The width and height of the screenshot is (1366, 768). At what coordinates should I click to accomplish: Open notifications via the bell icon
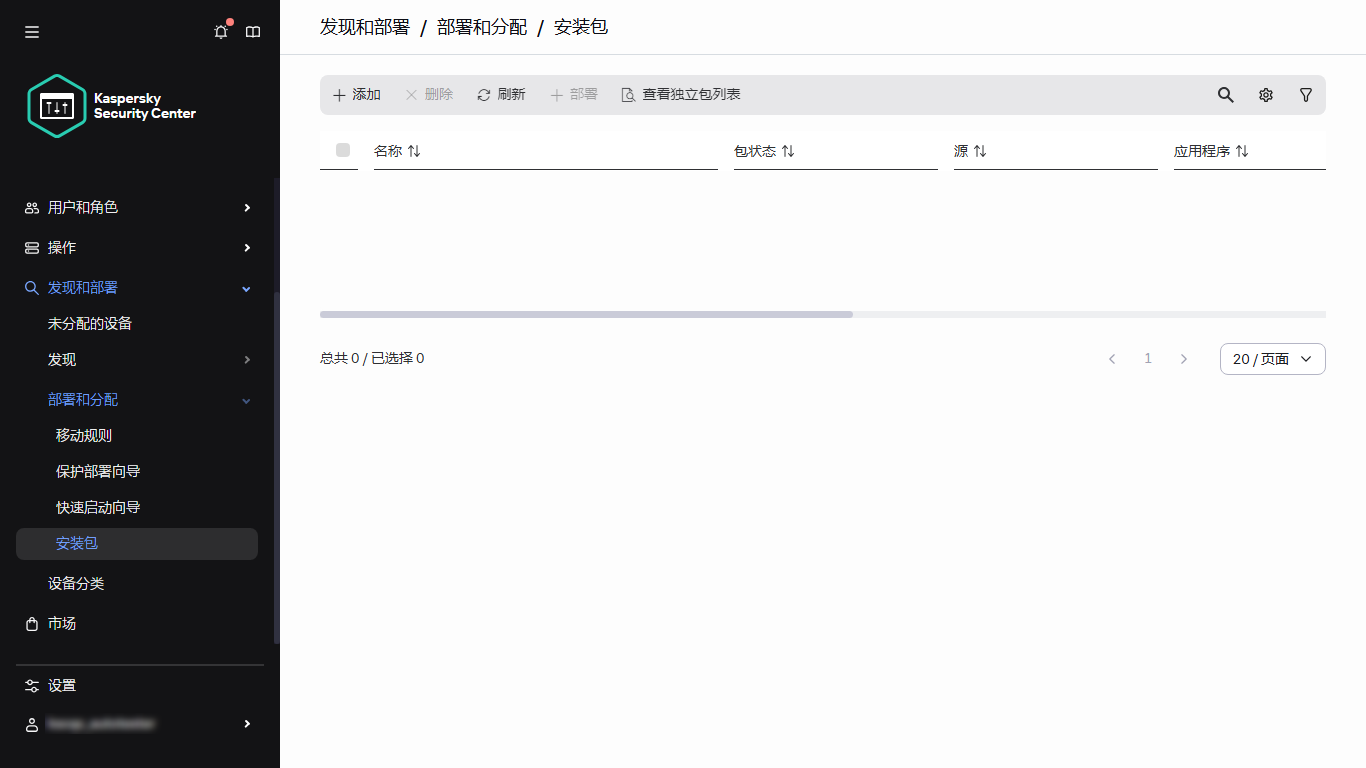pyautogui.click(x=220, y=31)
